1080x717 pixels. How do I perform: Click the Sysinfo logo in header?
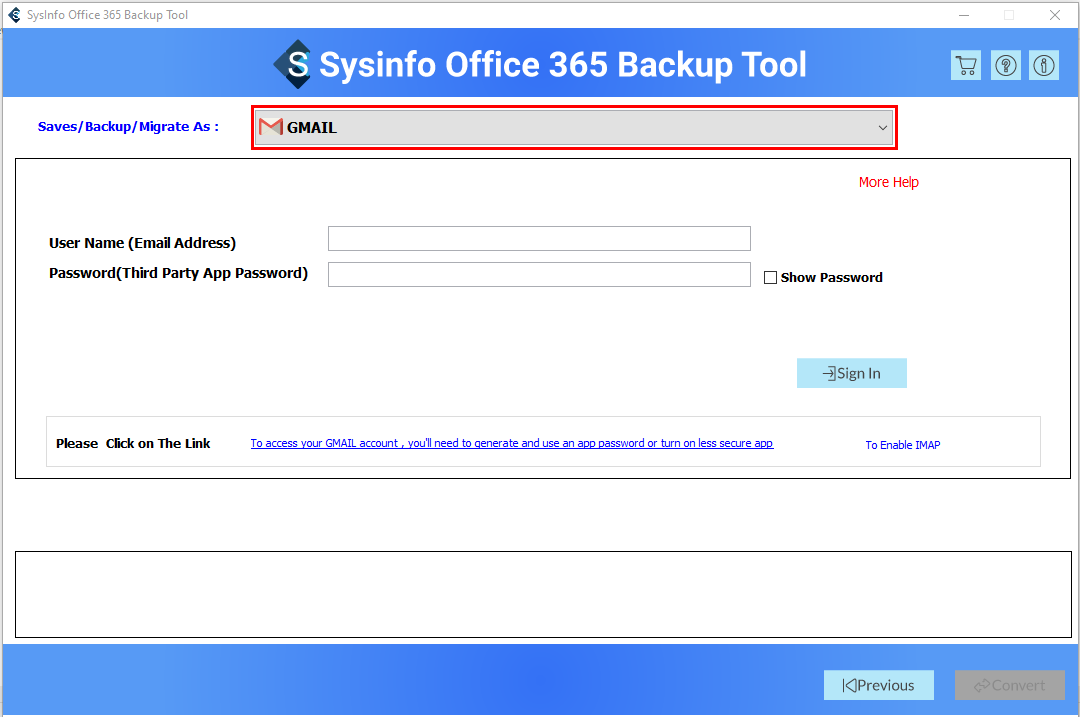click(x=293, y=64)
